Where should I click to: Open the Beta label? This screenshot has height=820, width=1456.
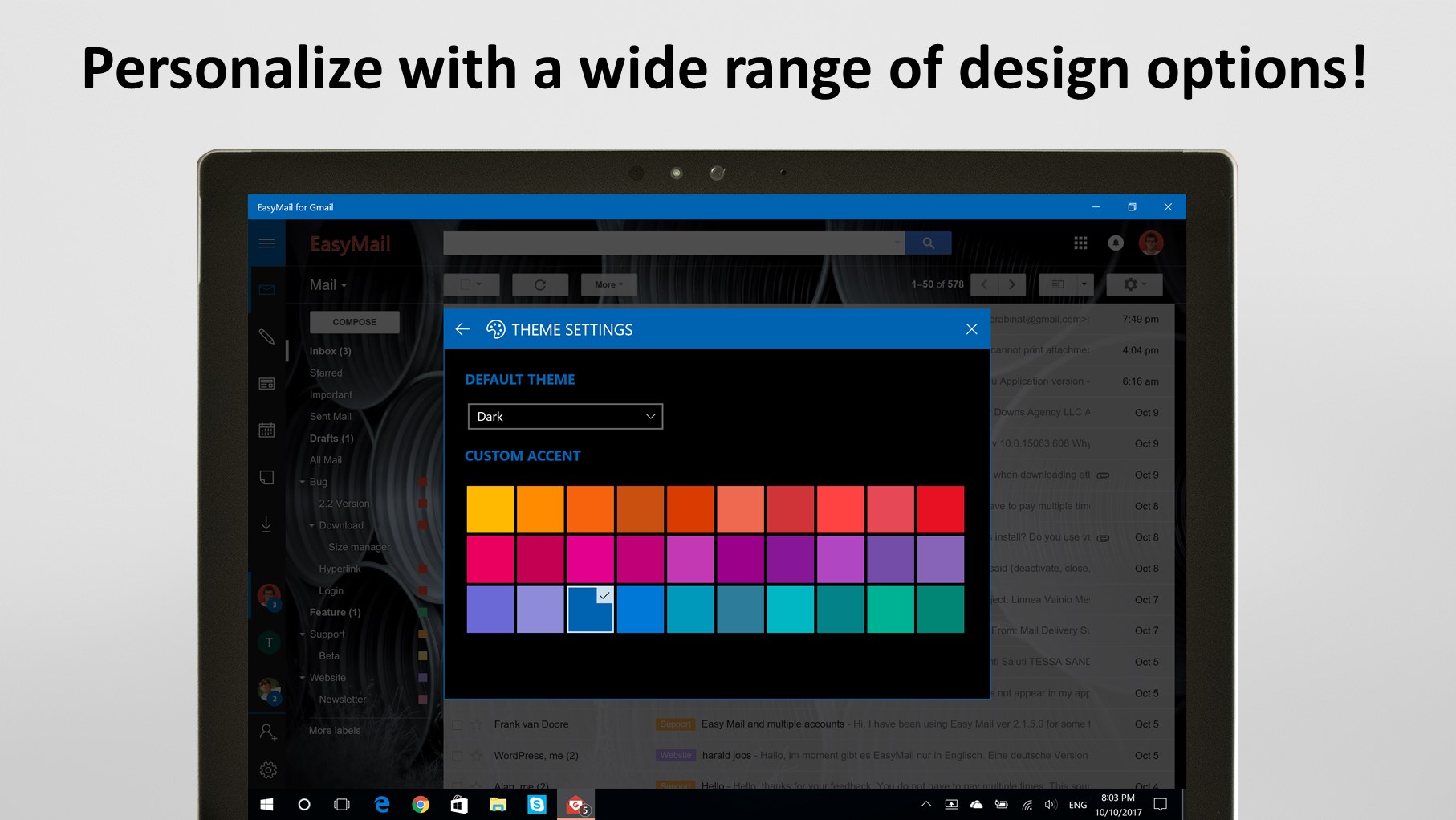coord(329,656)
